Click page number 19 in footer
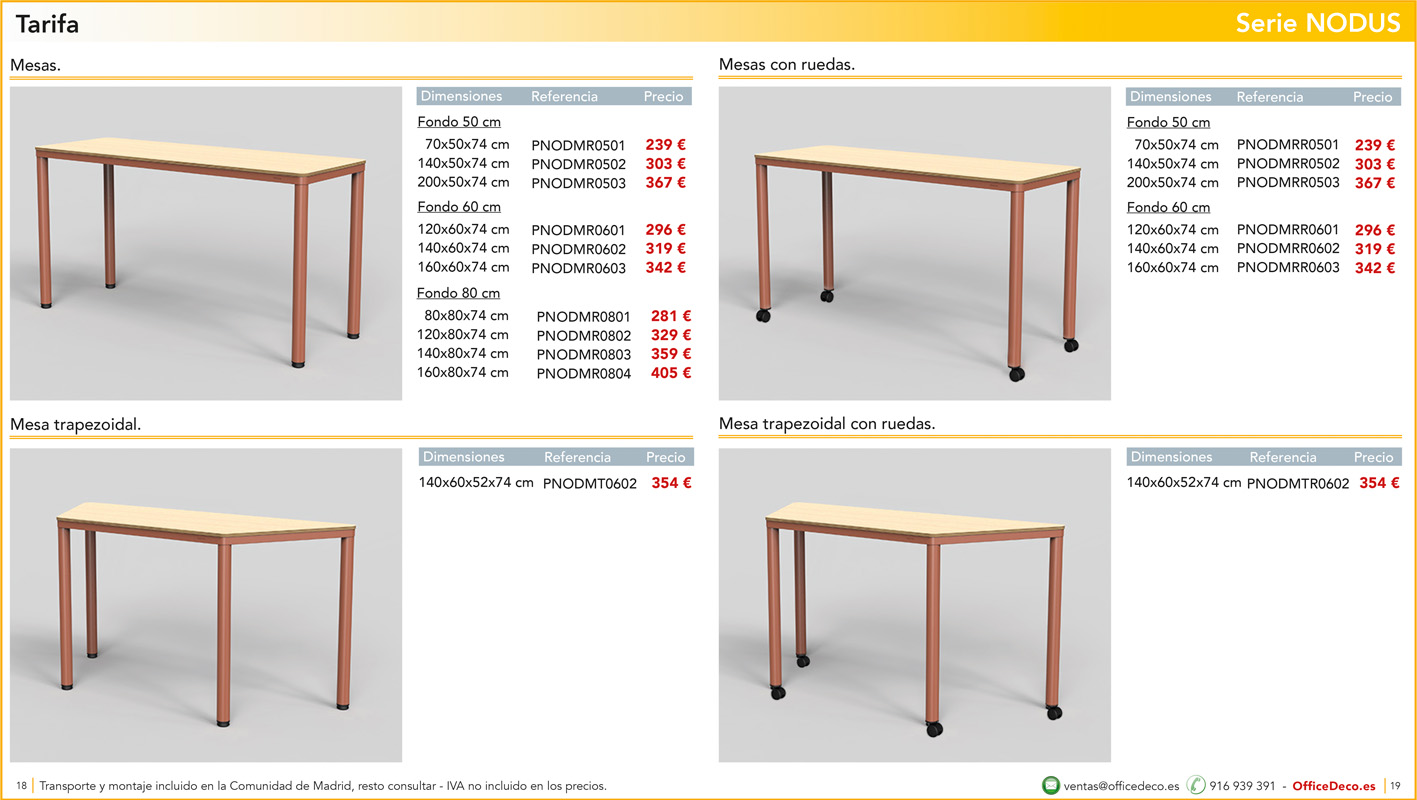The image size is (1417, 800). coord(1395,786)
